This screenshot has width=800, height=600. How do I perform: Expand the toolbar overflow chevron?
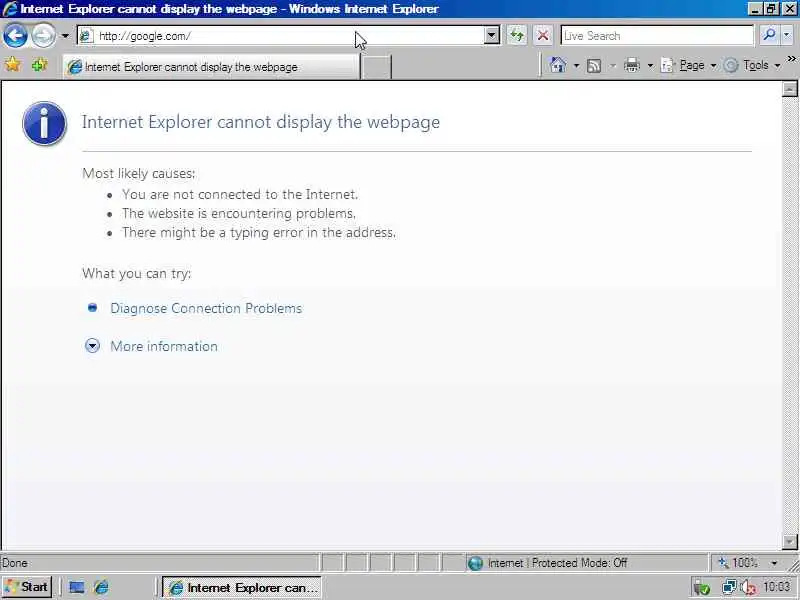click(791, 59)
